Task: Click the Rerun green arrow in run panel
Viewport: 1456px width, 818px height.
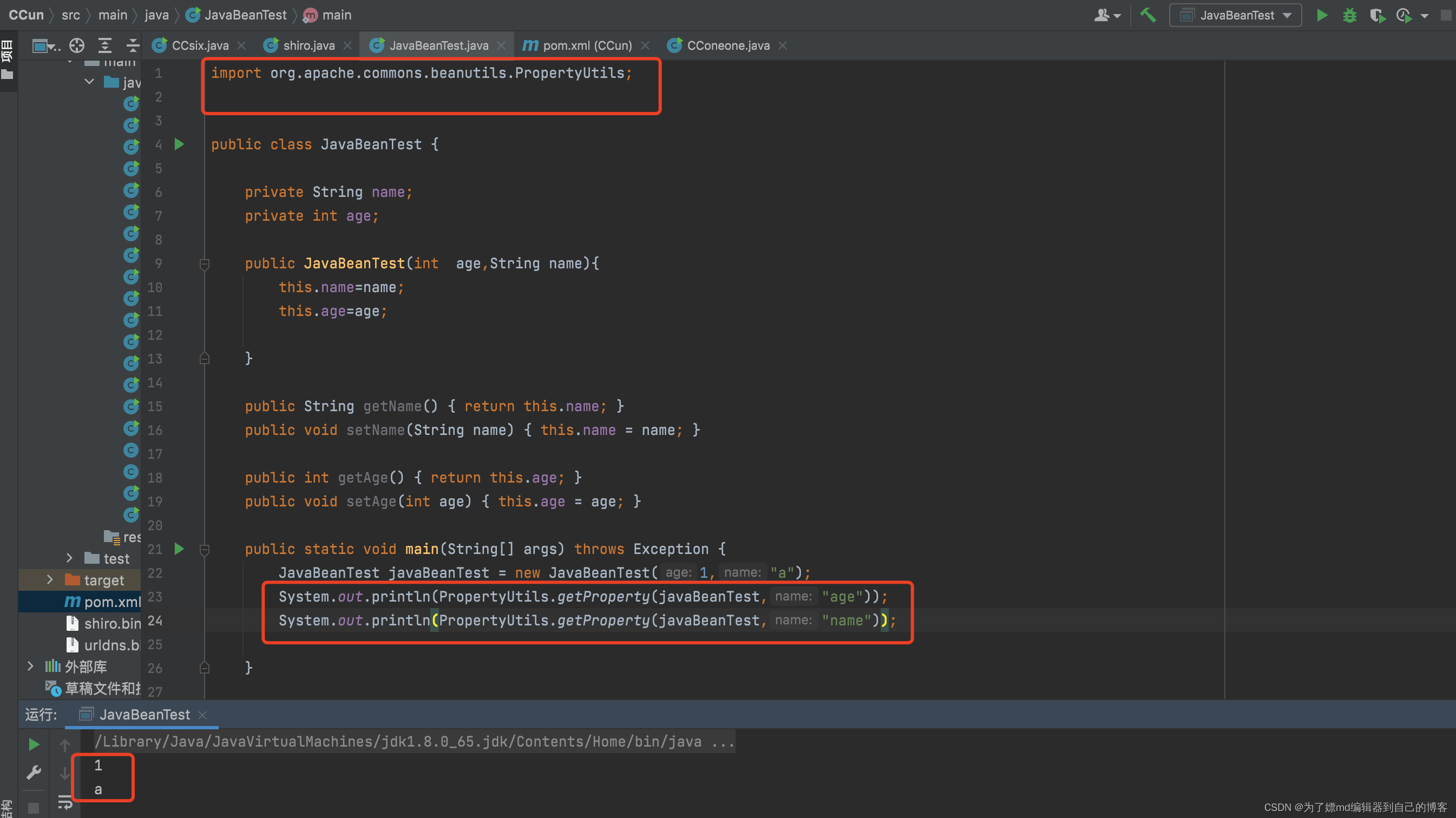Action: coord(34,744)
